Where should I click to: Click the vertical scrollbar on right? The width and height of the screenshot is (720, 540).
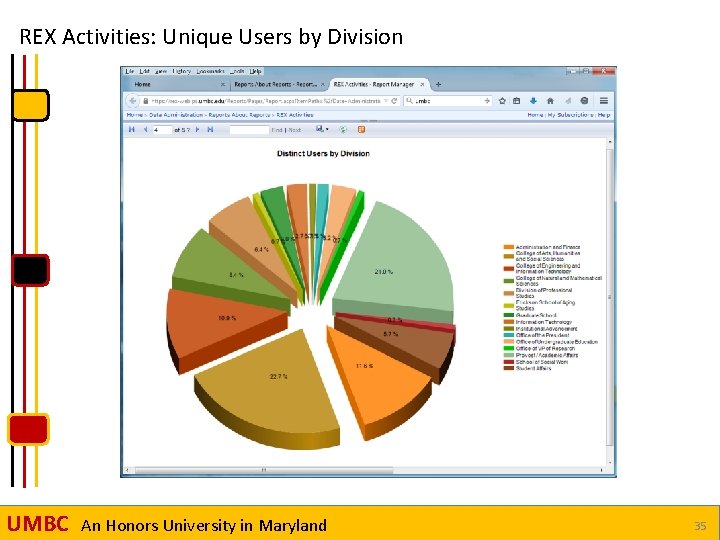(x=610, y=297)
